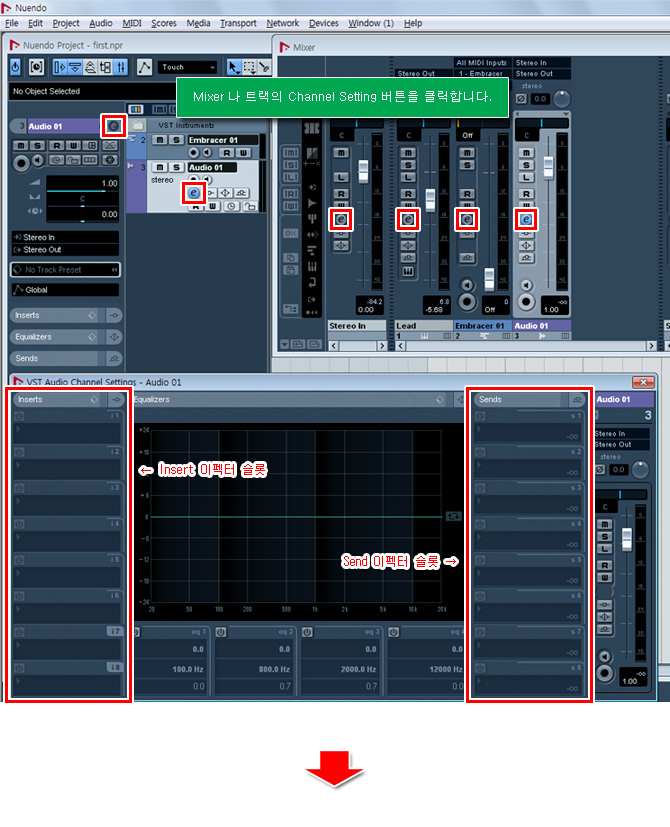Expand the Inspector Equalizers section
This screenshot has height=827, width=670.
pyautogui.click(x=56, y=337)
